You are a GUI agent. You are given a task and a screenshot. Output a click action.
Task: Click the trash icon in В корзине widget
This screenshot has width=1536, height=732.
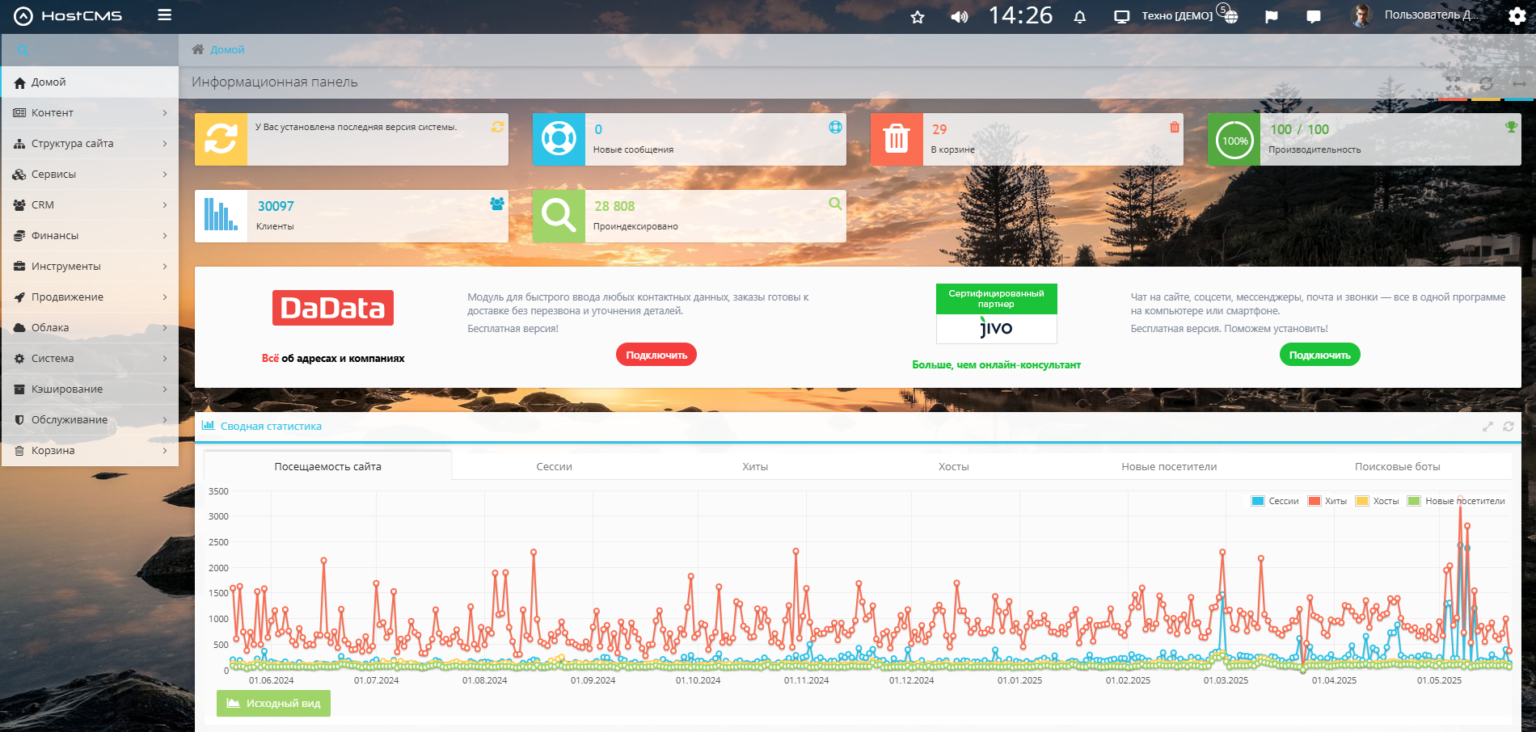[1174, 127]
